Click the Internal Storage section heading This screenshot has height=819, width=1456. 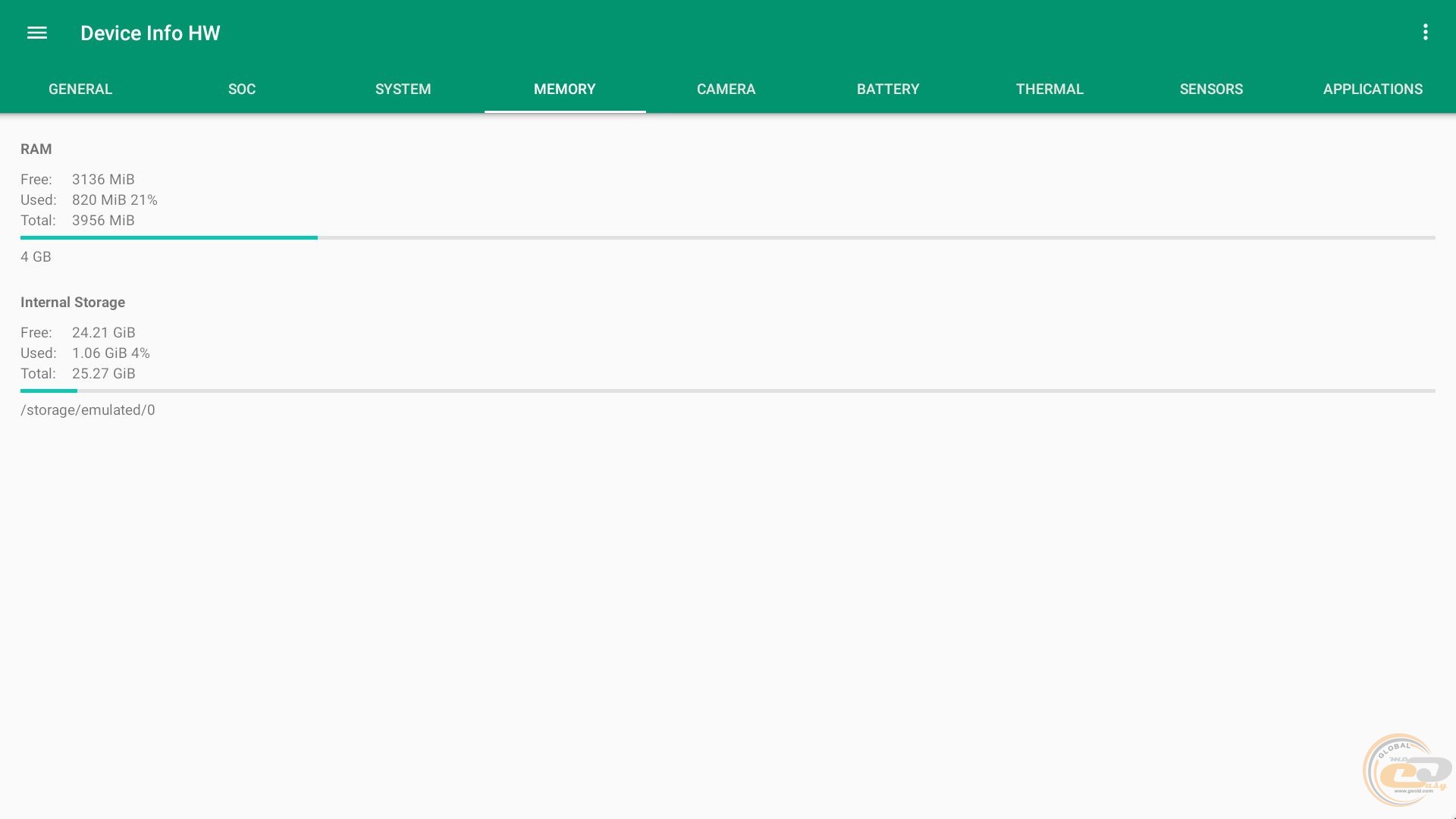(73, 303)
